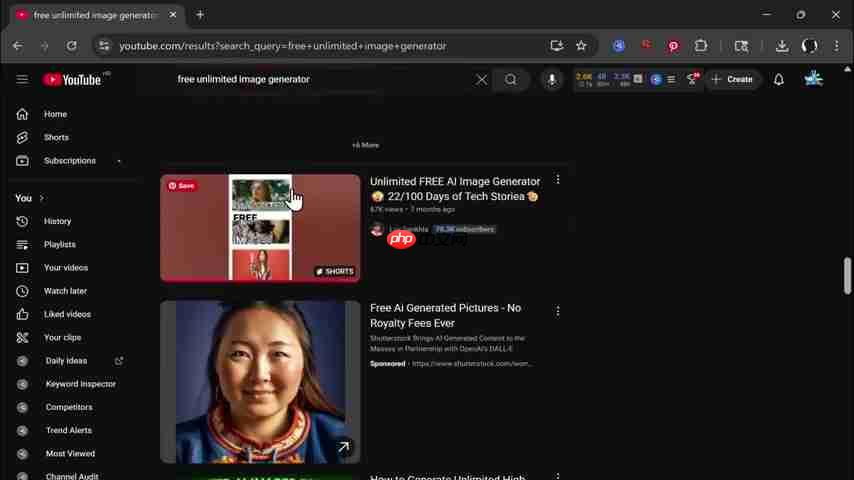The image size is (854, 480).
Task: Click the blue extension icon in Chrome toolbar
Action: point(618,46)
